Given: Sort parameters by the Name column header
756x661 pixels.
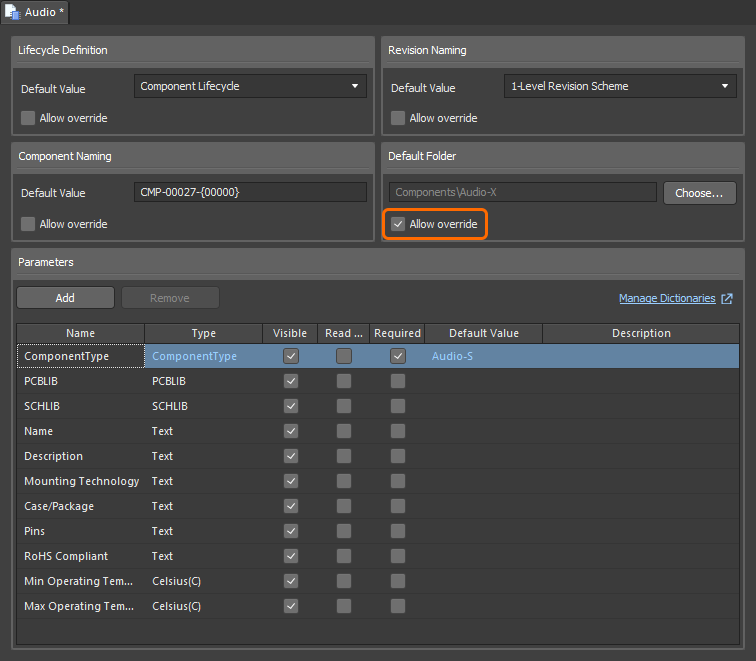Looking at the screenshot, I should tap(80, 333).
